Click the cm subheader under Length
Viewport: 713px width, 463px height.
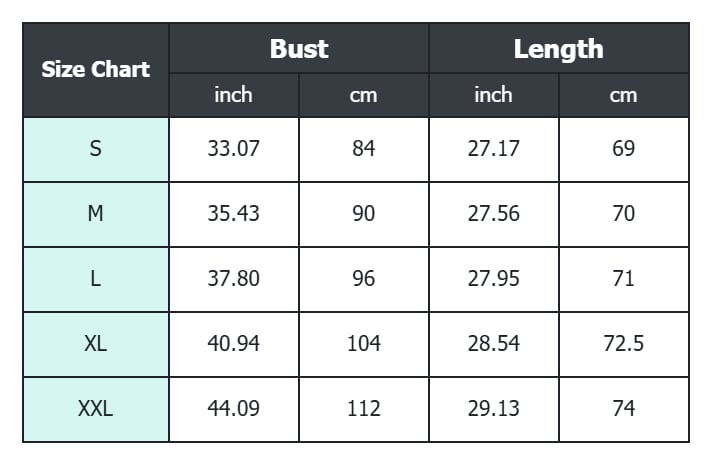pyautogui.click(x=623, y=95)
